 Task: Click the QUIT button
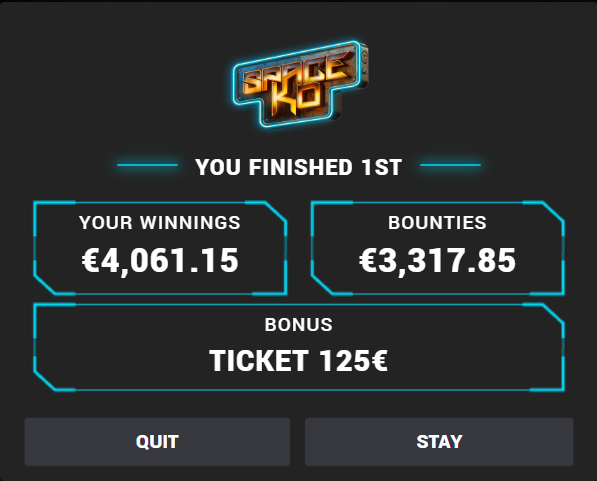coord(157,442)
